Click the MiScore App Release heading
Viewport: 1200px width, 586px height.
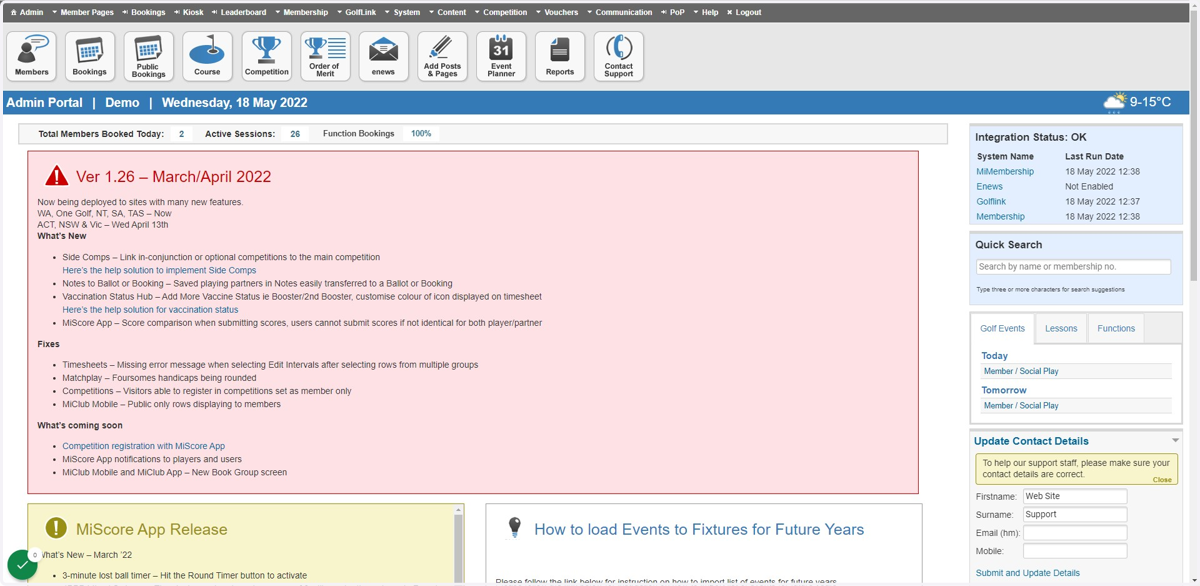(152, 530)
